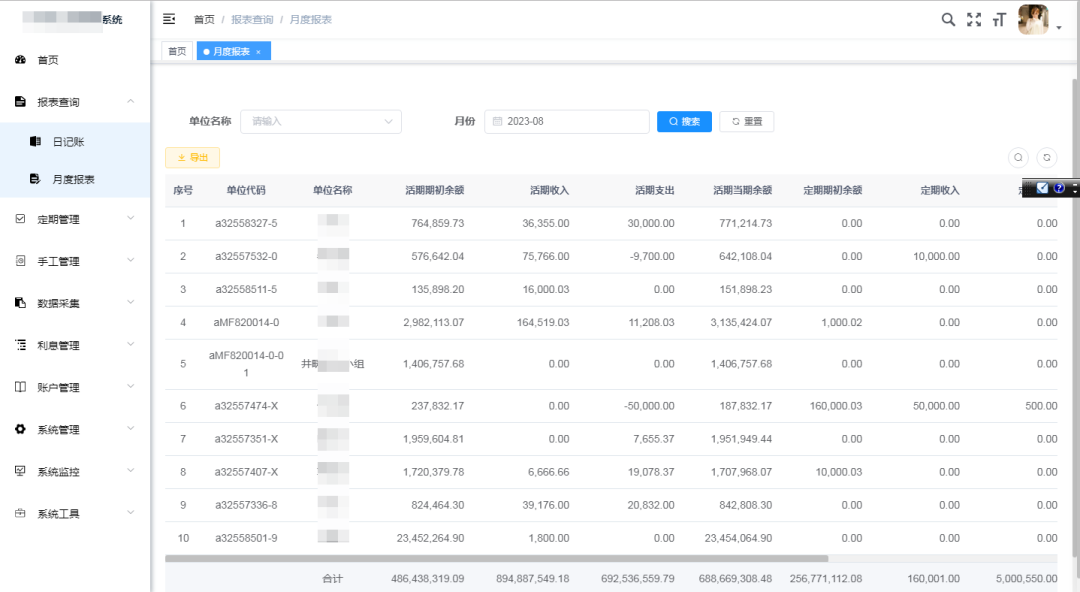This screenshot has height=592, width=1080.
Task: Toggle fullscreen mode icon
Action: pyautogui.click(x=973, y=19)
